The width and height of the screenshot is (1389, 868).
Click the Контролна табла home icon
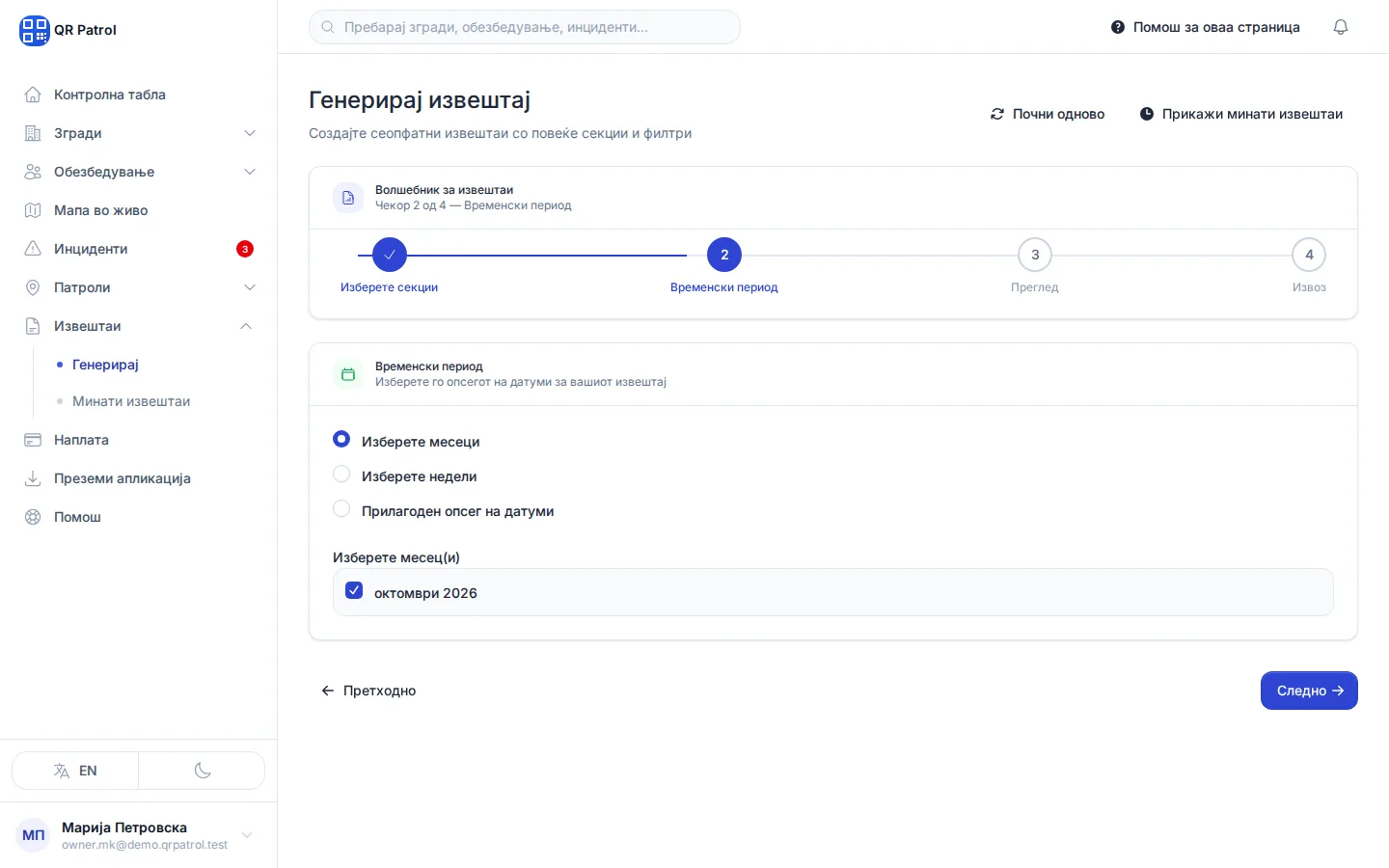tap(33, 95)
